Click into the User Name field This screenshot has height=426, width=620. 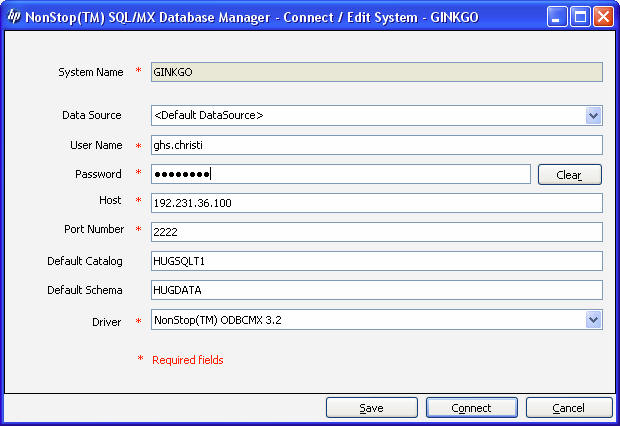[x=376, y=145]
